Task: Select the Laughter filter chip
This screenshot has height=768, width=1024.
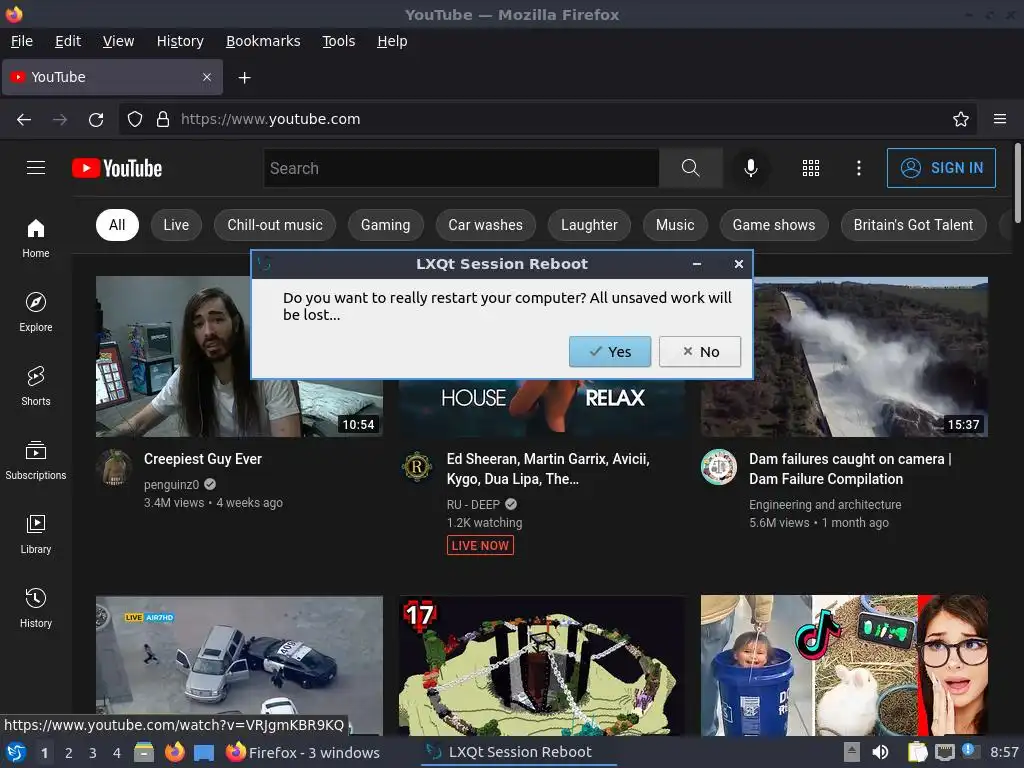Action: (589, 225)
